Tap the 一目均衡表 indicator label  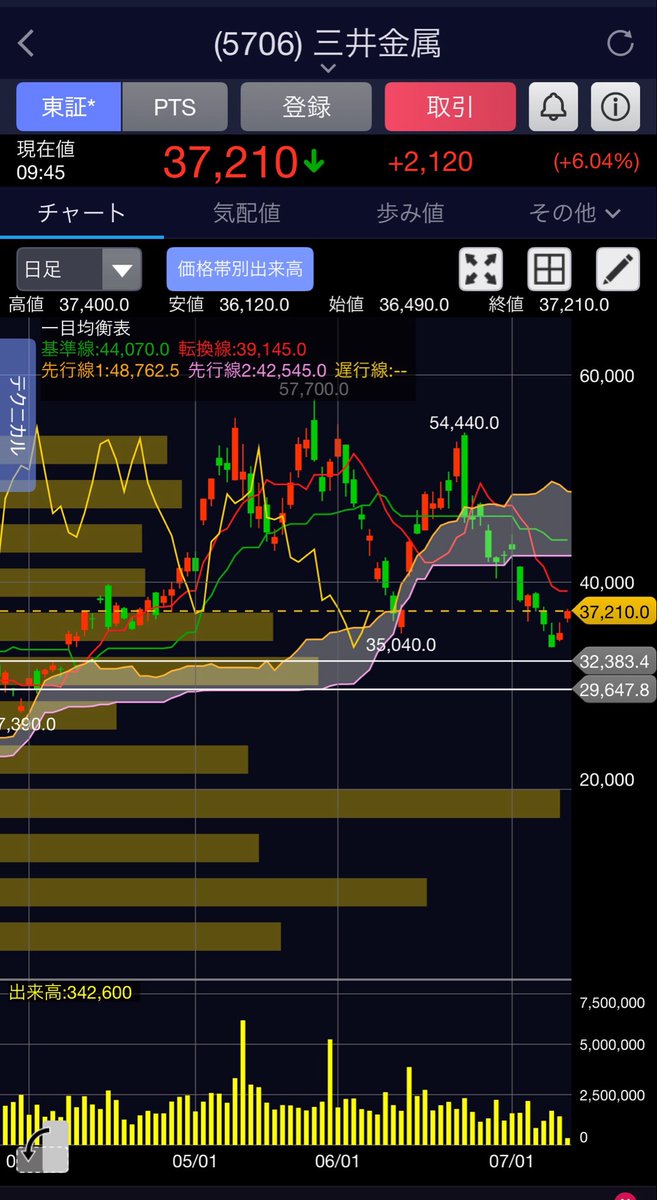pyautogui.click(x=86, y=328)
